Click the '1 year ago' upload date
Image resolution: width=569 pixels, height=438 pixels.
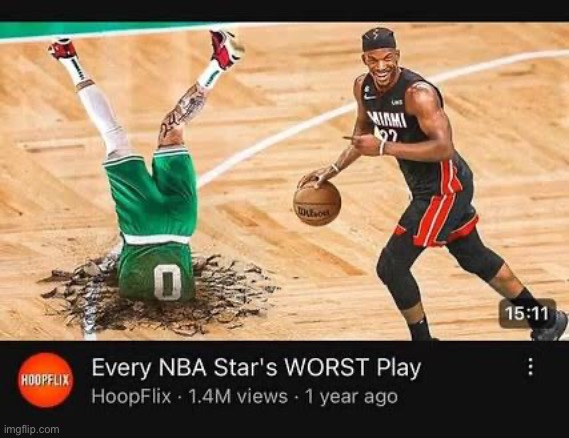pos(351,396)
